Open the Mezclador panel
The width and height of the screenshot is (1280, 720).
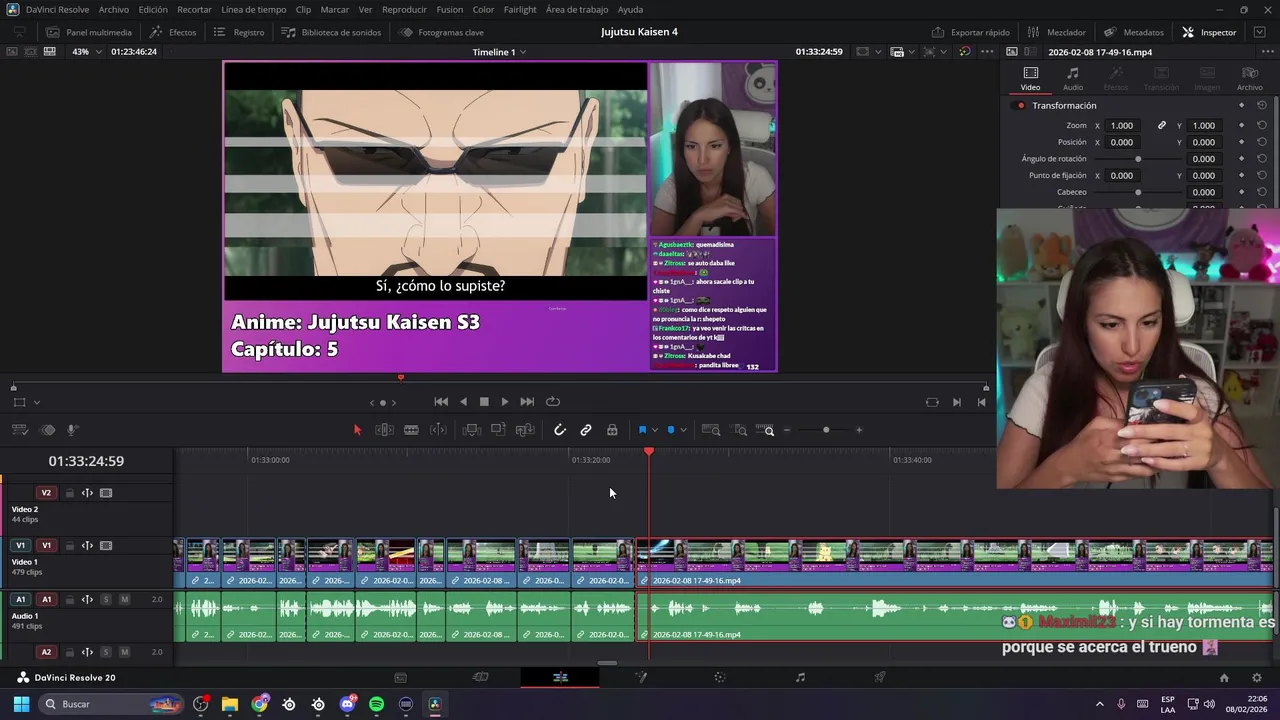[1056, 32]
